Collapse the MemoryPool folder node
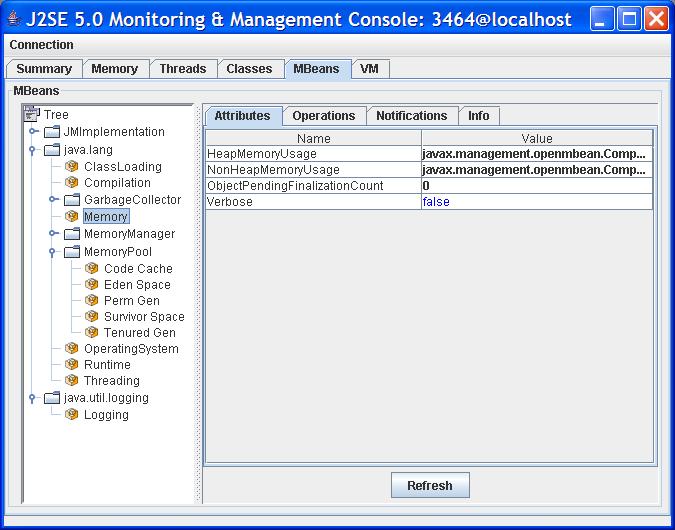 53,252
